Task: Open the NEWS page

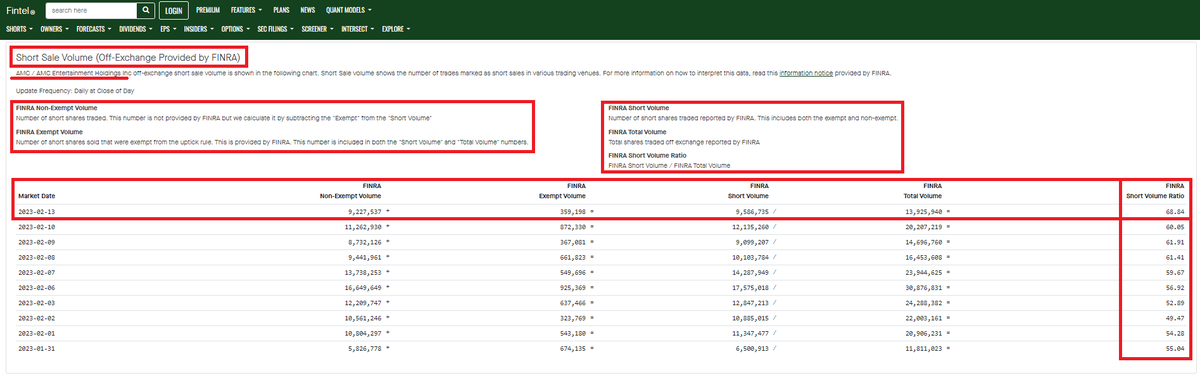Action: pos(308,9)
